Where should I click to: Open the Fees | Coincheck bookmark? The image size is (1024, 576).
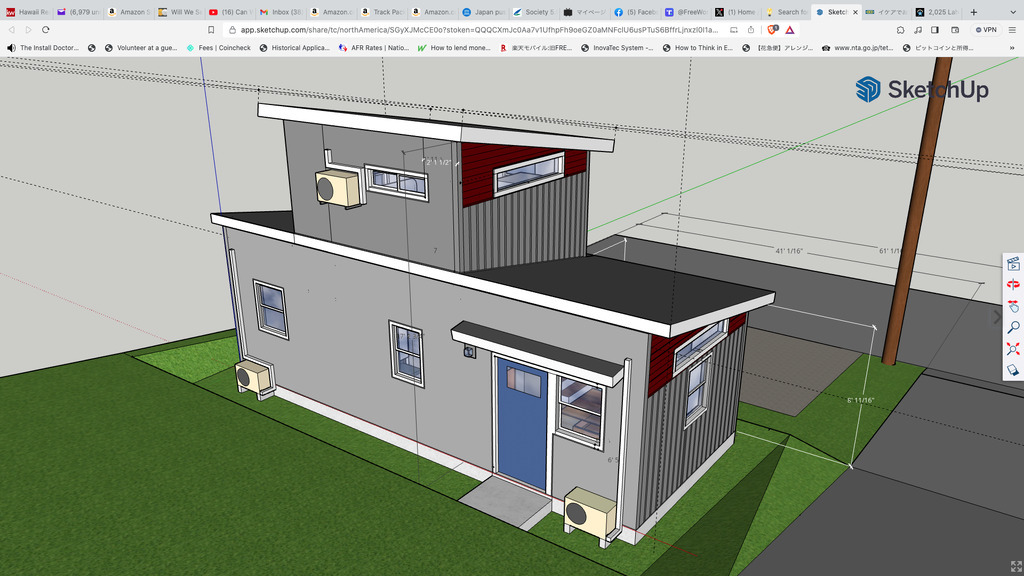point(218,47)
